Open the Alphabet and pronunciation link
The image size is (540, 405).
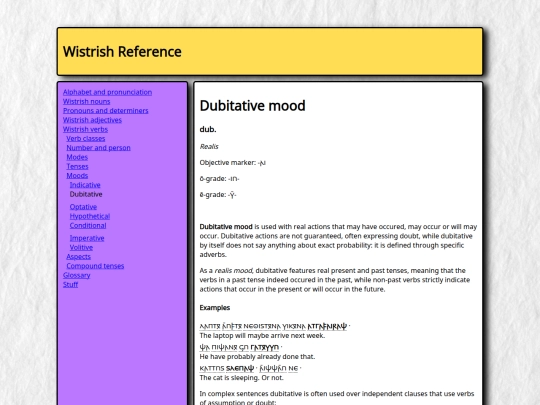click(x=107, y=92)
